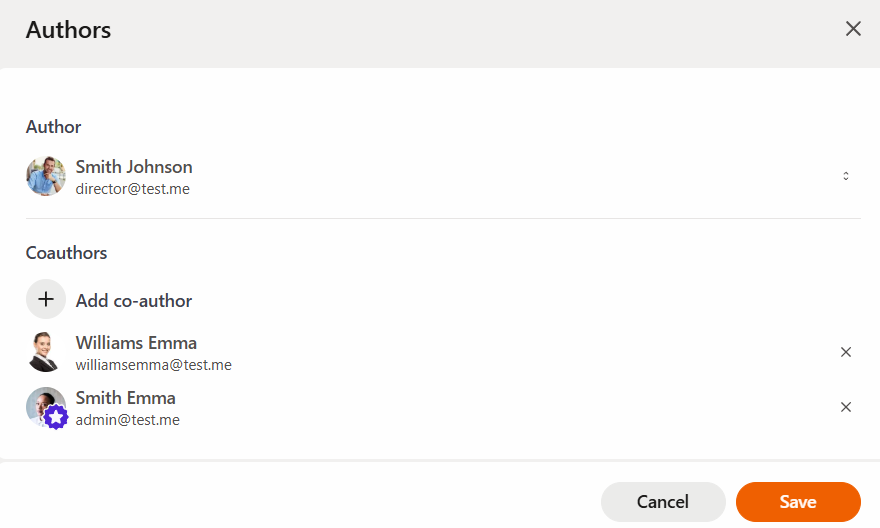Save the author changes

(798, 502)
